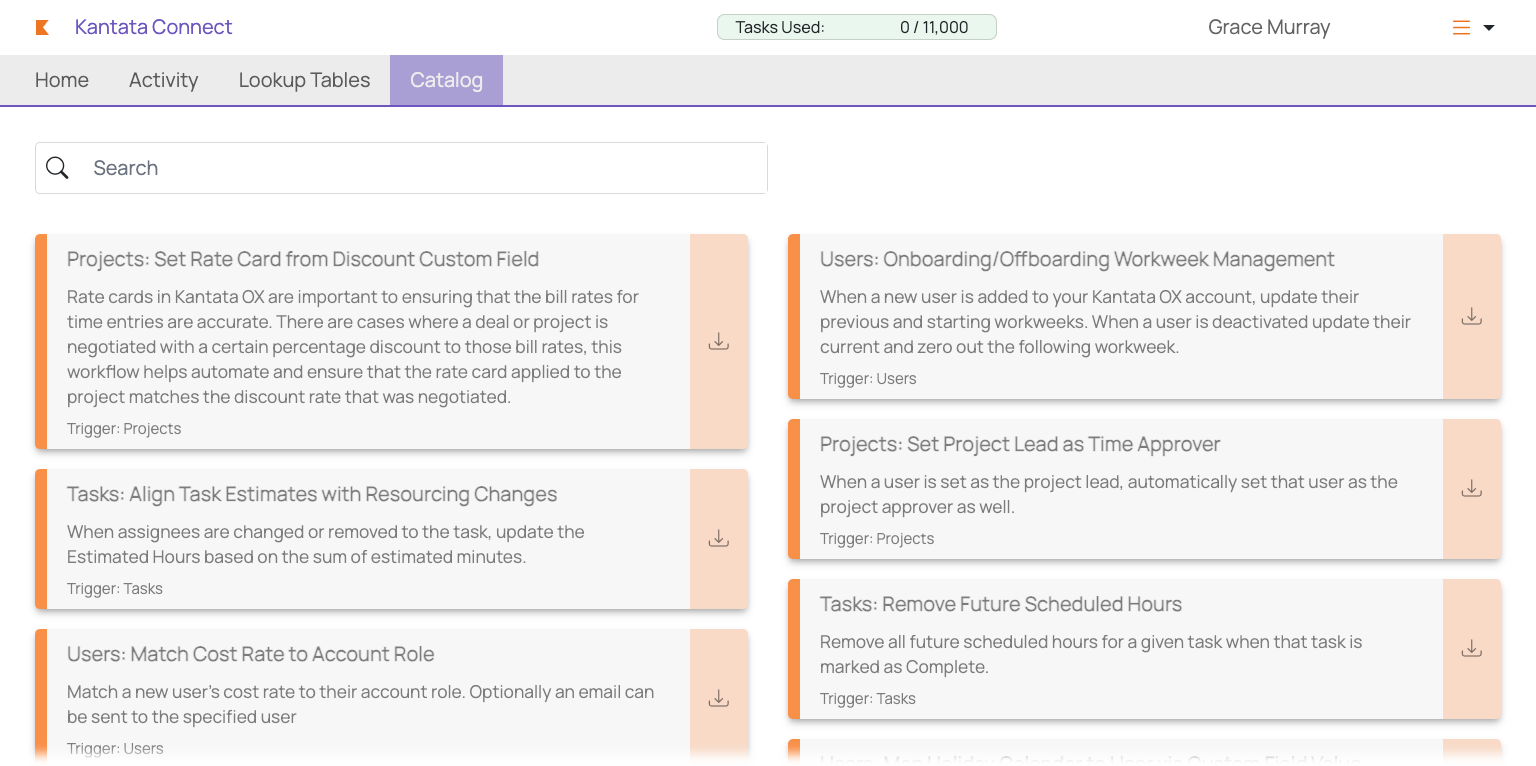The width and height of the screenshot is (1536, 766).
Task: Click the magnifying glass search icon
Action: coord(58,168)
